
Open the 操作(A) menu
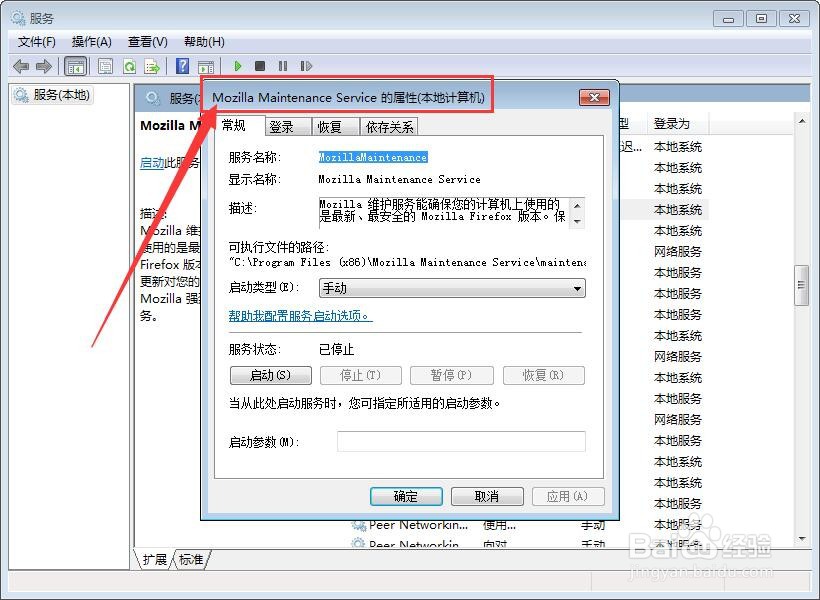92,42
